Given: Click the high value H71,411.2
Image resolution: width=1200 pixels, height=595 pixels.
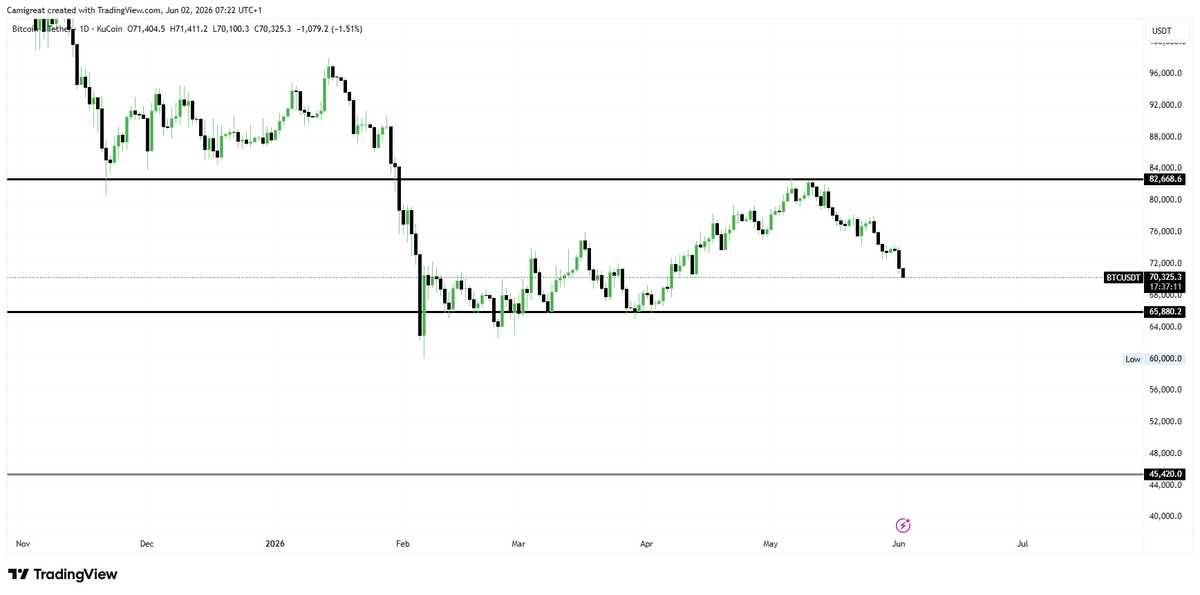Looking at the screenshot, I should tap(190, 29).
